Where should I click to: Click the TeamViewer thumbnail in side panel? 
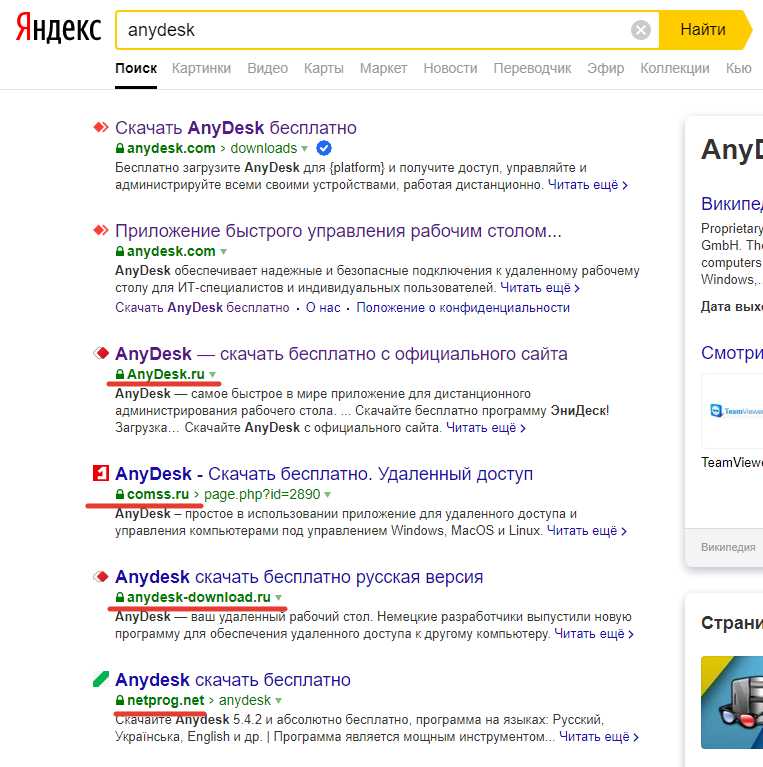coord(732,411)
